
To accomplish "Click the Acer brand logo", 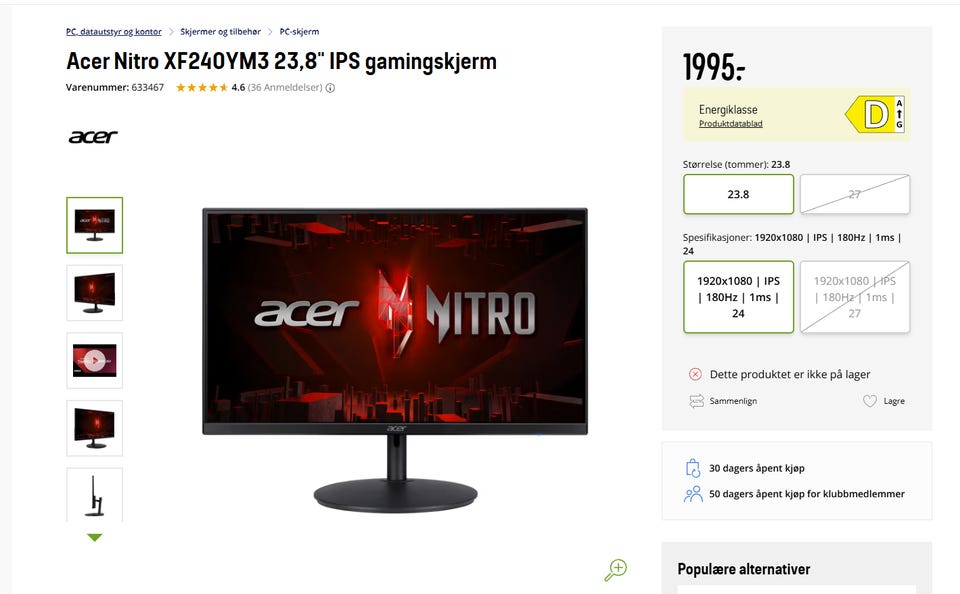I will click(93, 137).
